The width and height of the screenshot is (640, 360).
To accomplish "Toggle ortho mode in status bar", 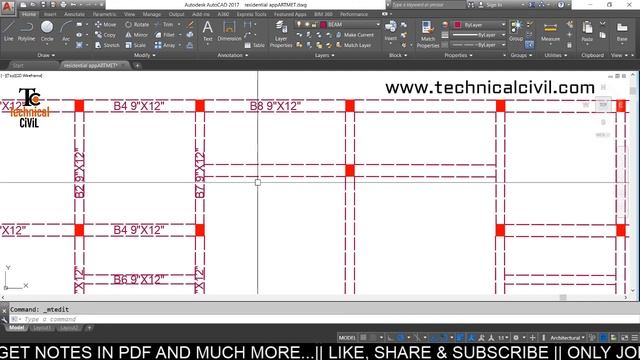I will (x=391, y=338).
